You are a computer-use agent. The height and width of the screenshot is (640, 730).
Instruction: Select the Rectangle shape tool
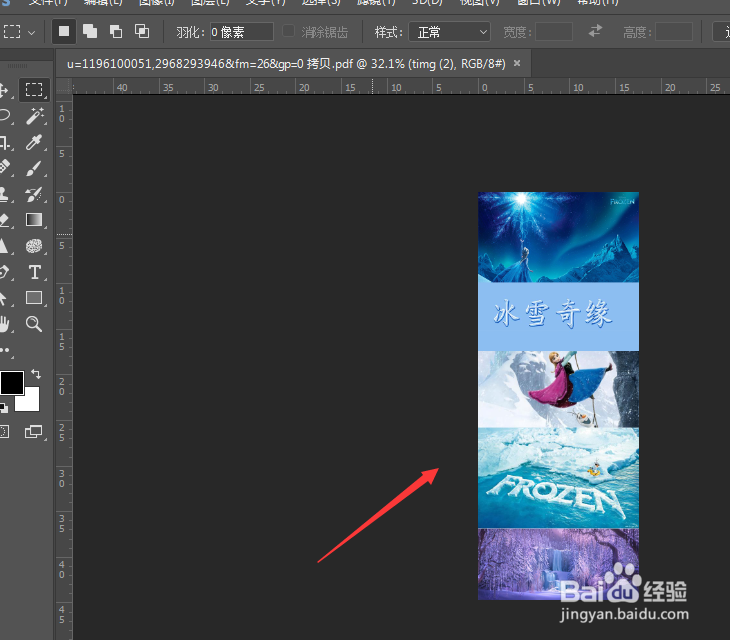click(34, 298)
